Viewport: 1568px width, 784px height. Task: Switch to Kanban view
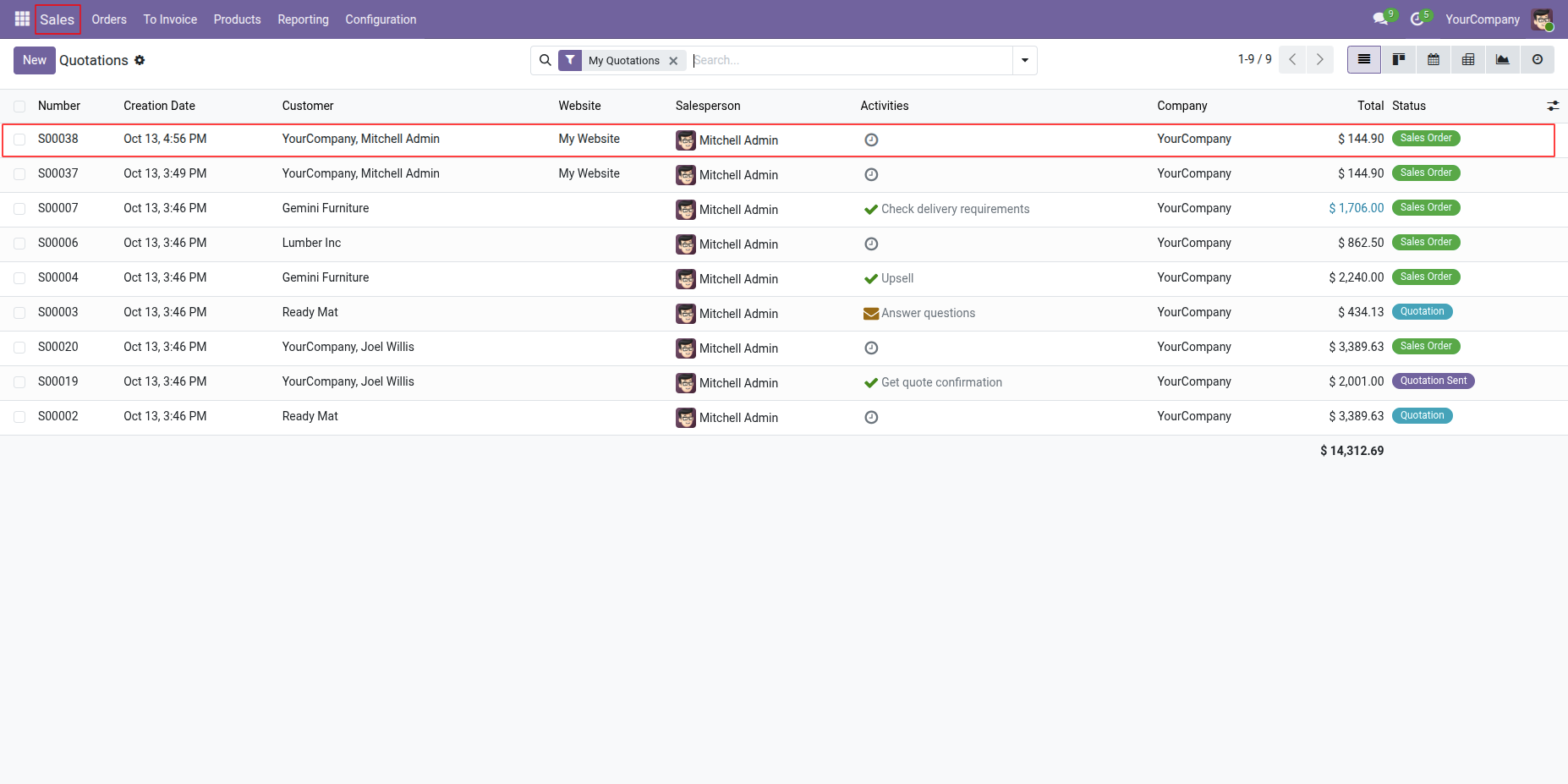[1399, 60]
